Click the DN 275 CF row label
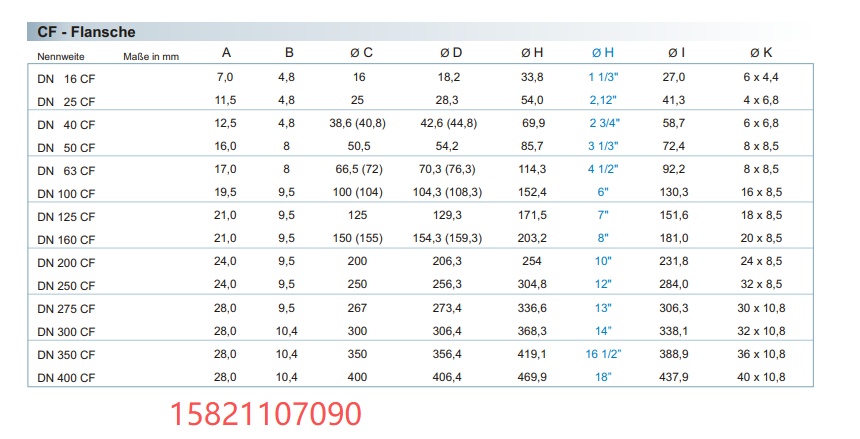Viewport: 860px width, 439px height. click(x=66, y=309)
